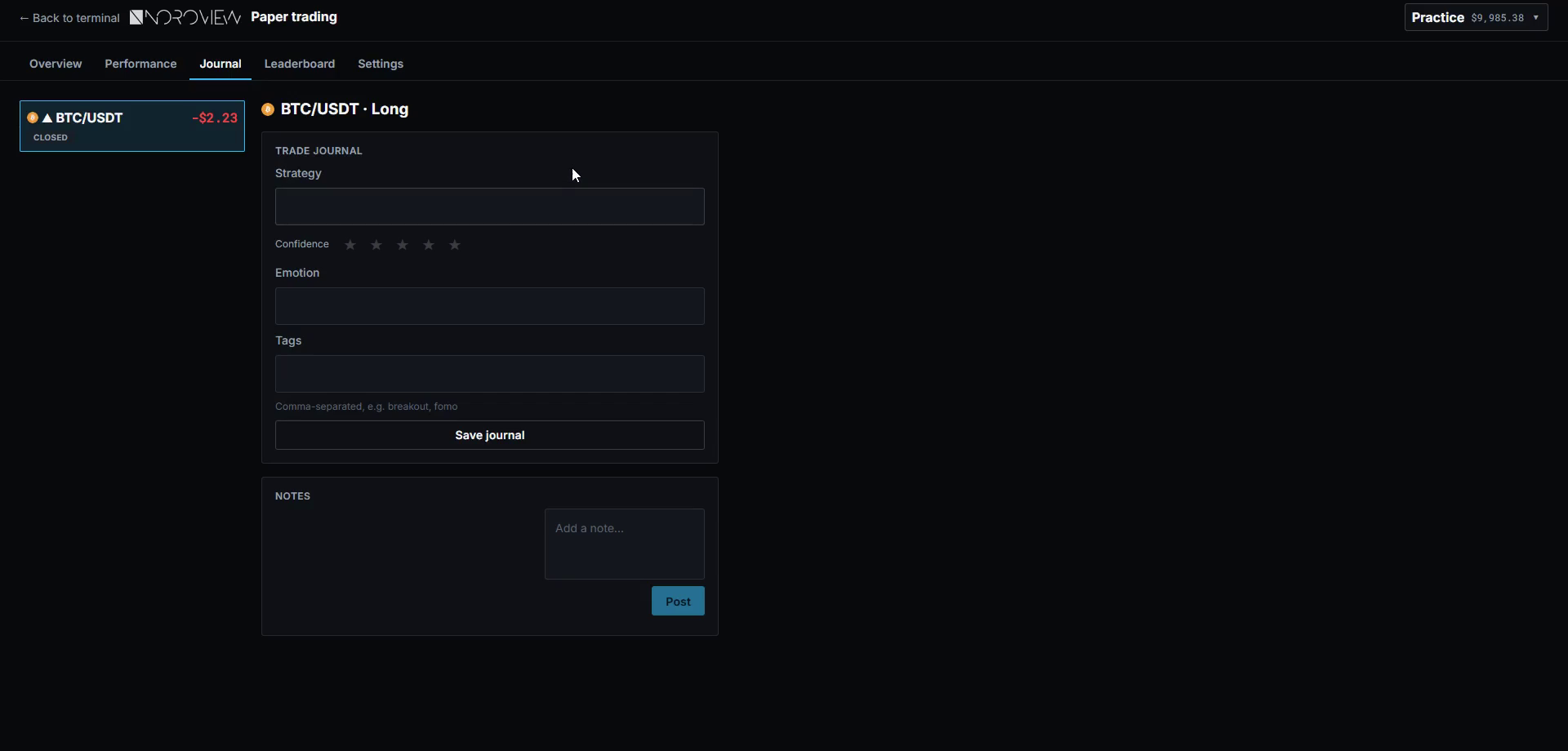
Task: Go back to terminal
Action: [69, 18]
